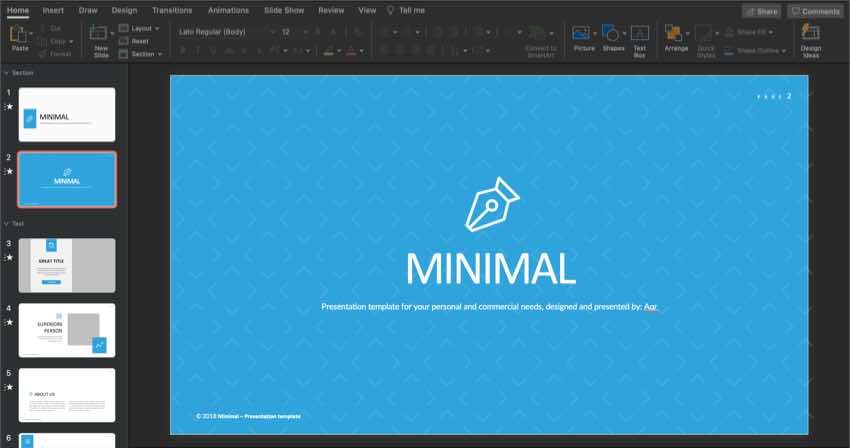Switch to the Transitions tab
This screenshot has height=448, width=850.
[x=171, y=10]
